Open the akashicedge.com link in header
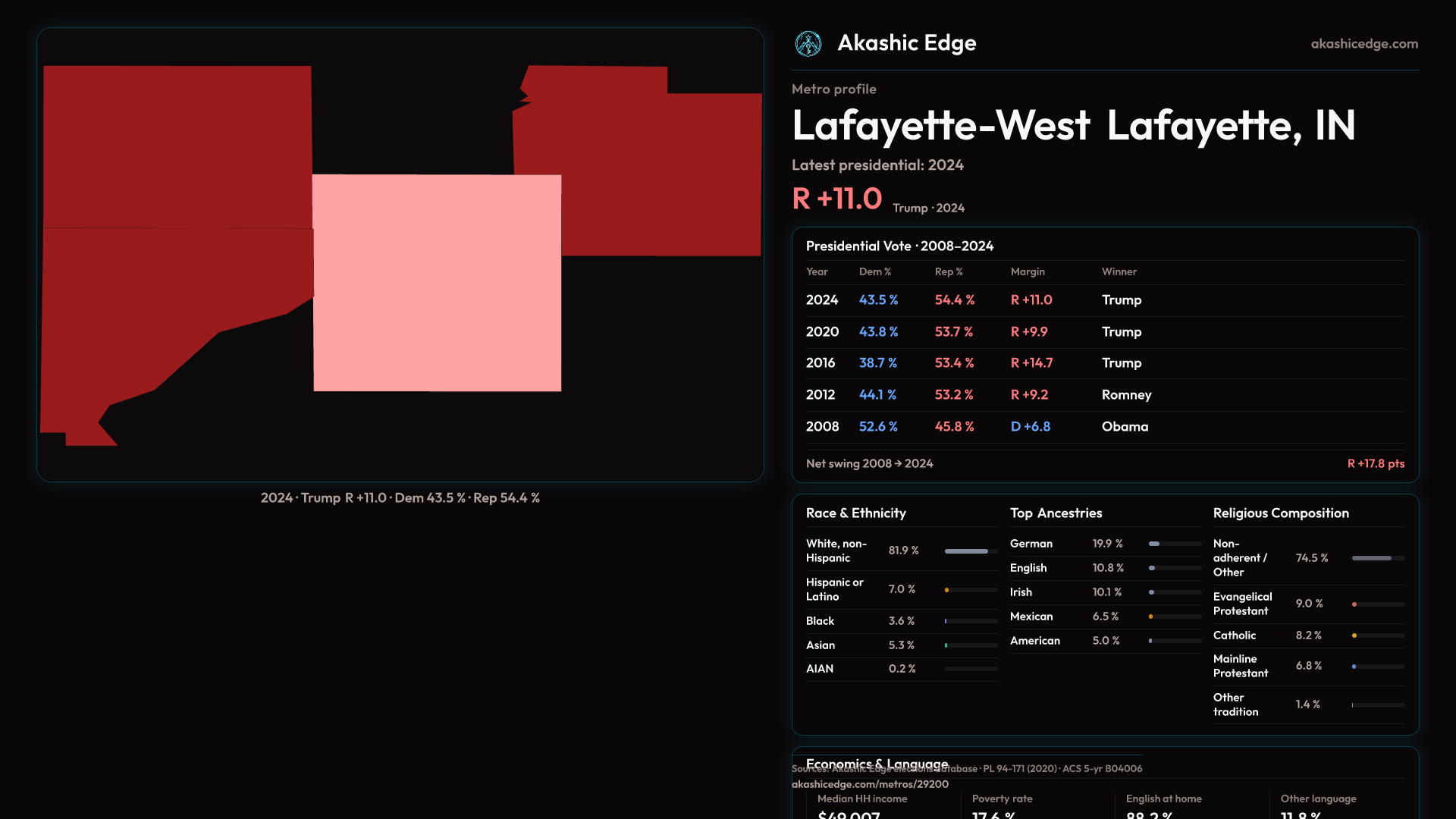The image size is (1456, 819). click(x=1363, y=44)
